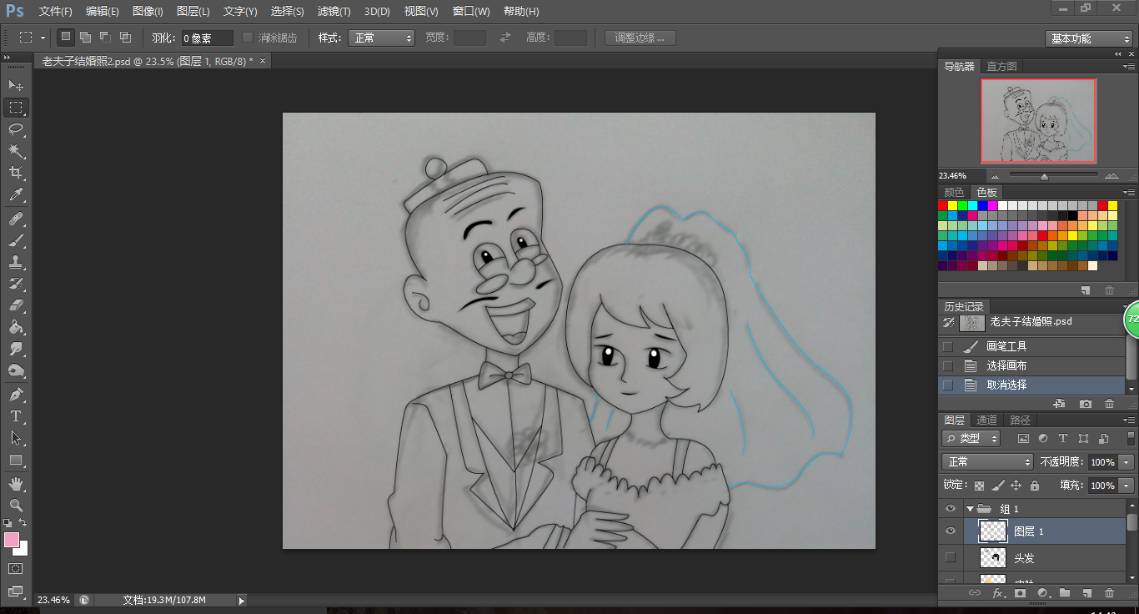Select the Sponge tool in toolbox
Viewport: 1139px width, 614px height.
(15, 371)
